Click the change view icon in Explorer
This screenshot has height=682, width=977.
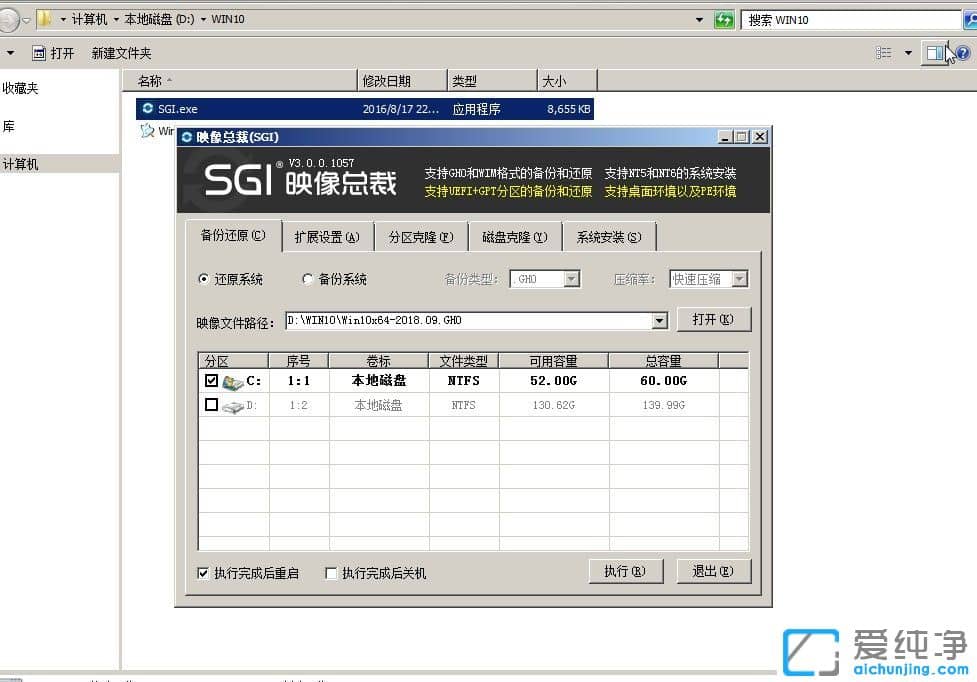[x=885, y=52]
